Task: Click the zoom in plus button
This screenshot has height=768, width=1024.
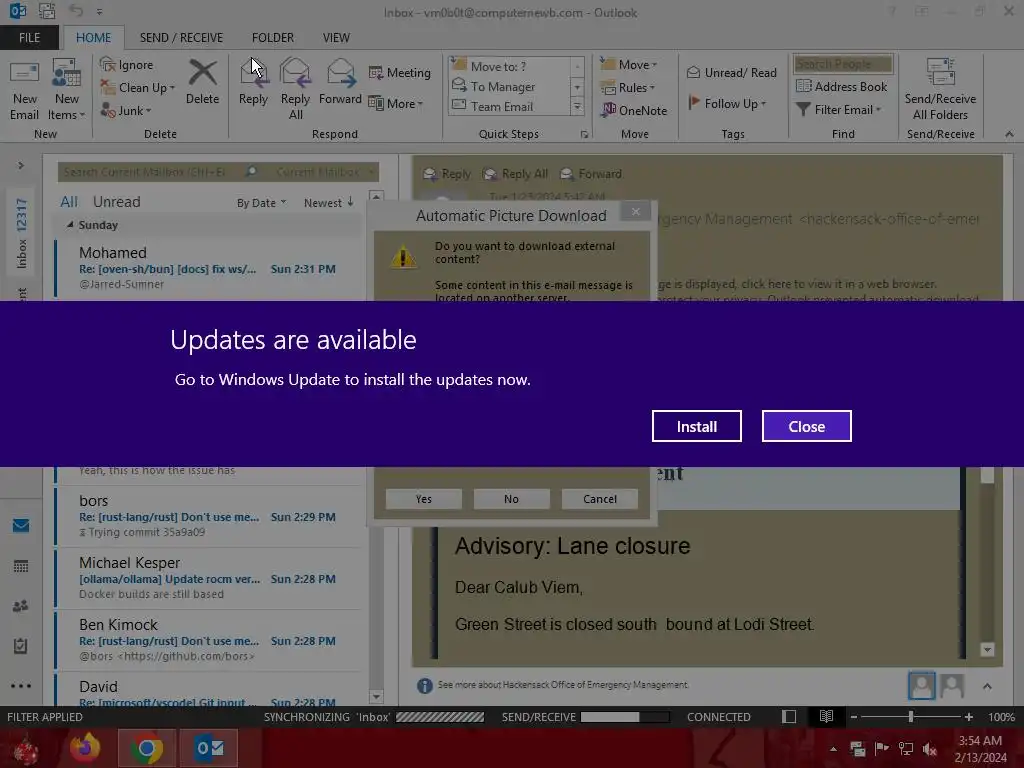Action: tap(968, 717)
